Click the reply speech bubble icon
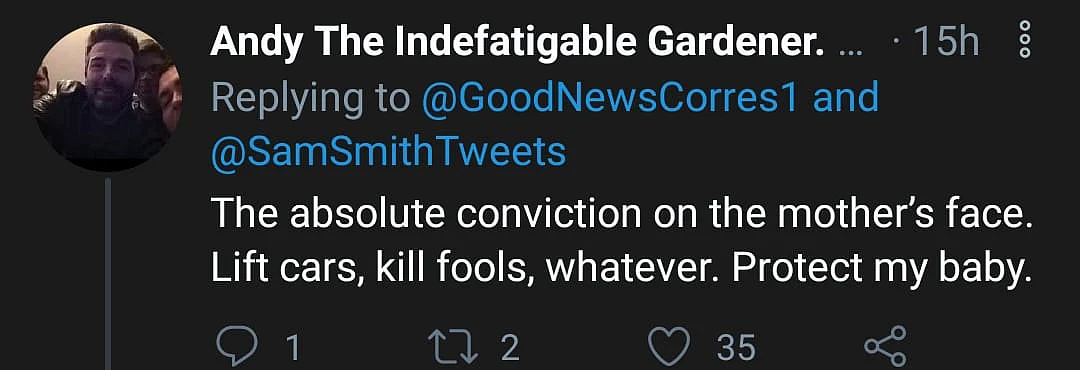Image resolution: width=1080 pixels, height=370 pixels. [236, 347]
